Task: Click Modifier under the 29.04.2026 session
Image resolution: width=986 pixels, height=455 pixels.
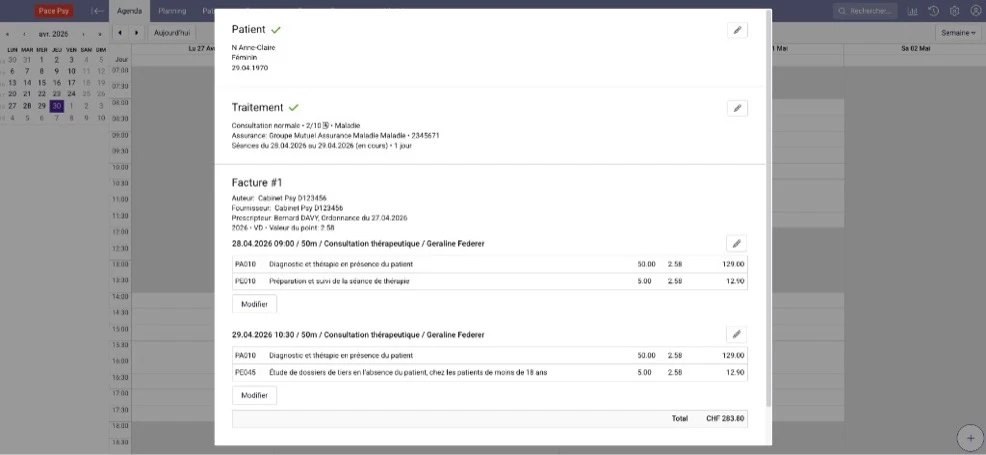Action: point(255,395)
